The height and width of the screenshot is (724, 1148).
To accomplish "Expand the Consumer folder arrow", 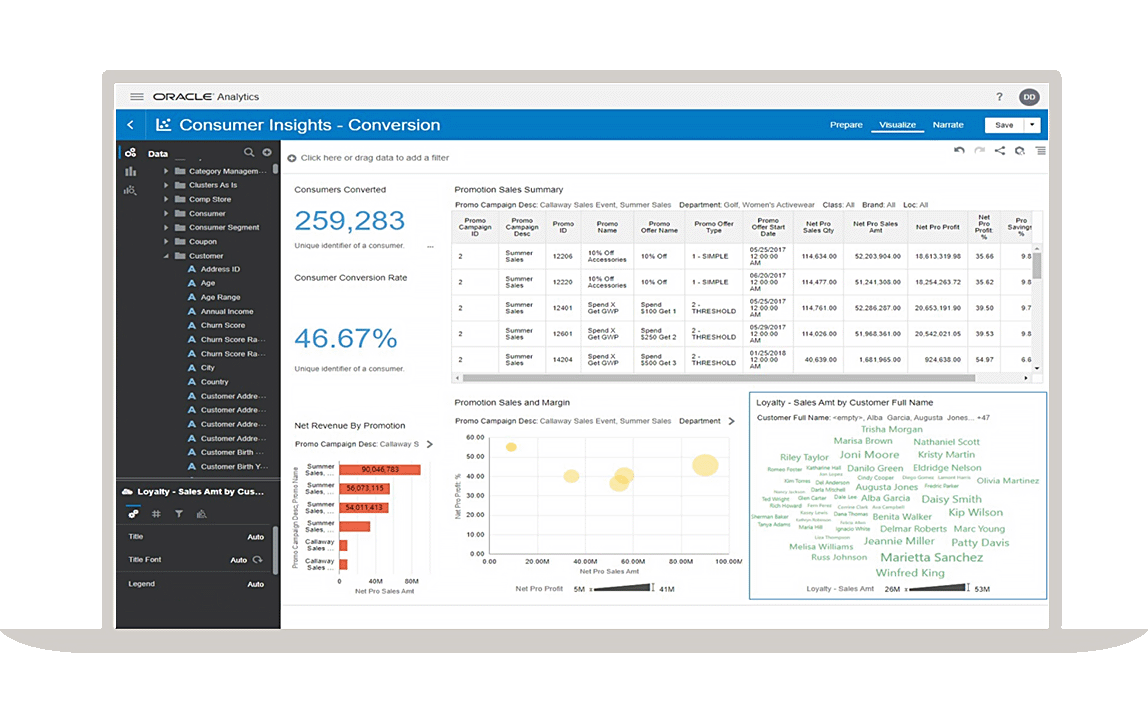I will 165,214.
